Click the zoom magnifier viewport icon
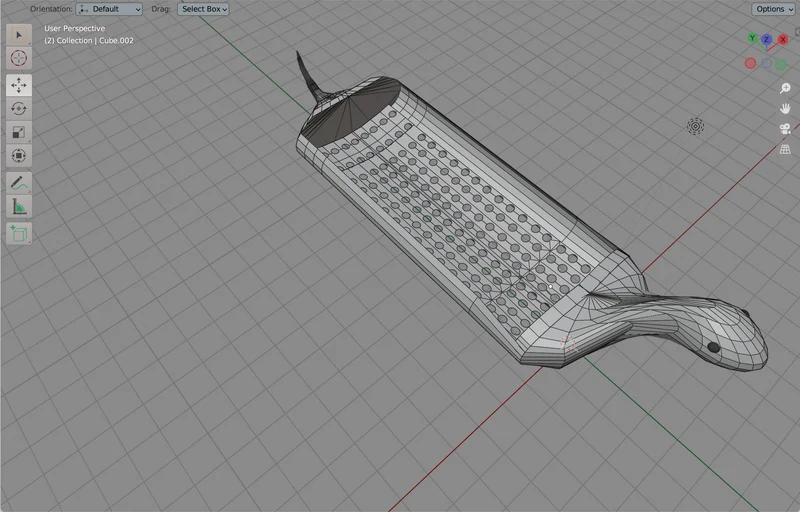Viewport: 800px width, 512px height. pyautogui.click(x=785, y=88)
